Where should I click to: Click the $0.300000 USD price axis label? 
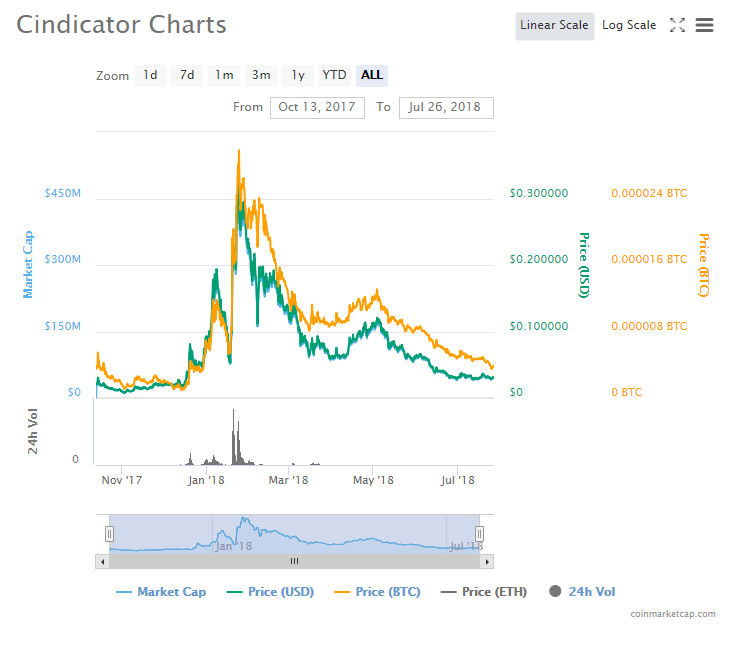coord(539,193)
